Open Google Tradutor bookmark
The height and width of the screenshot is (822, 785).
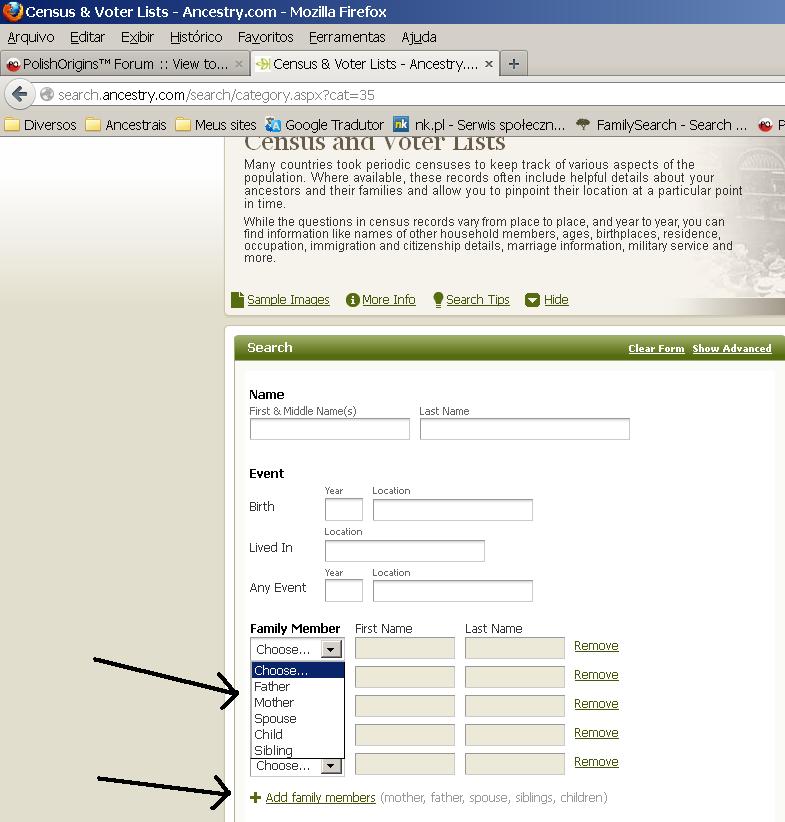(x=325, y=125)
